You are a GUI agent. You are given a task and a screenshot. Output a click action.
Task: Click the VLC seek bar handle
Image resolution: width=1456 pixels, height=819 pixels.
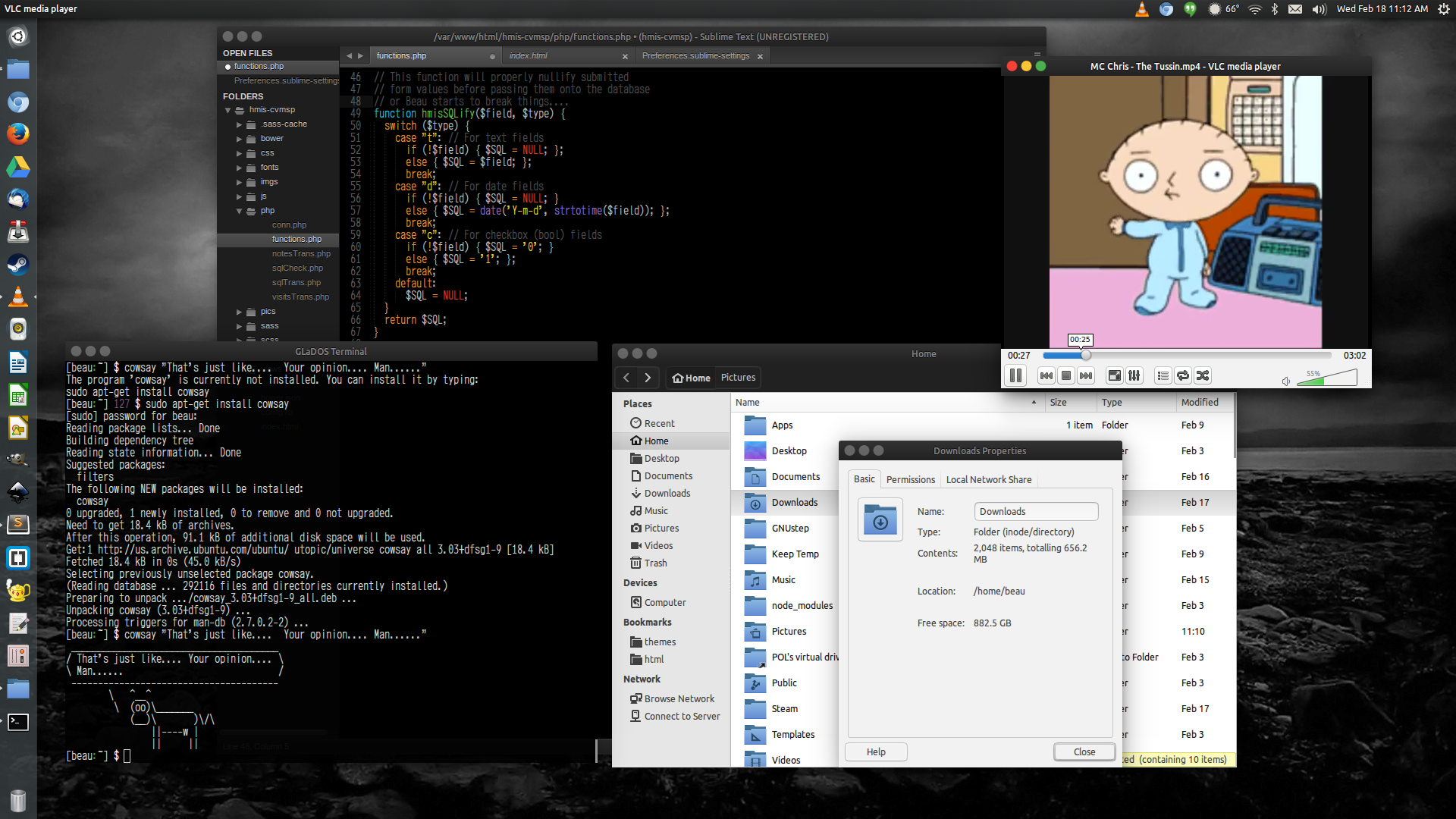1086,355
